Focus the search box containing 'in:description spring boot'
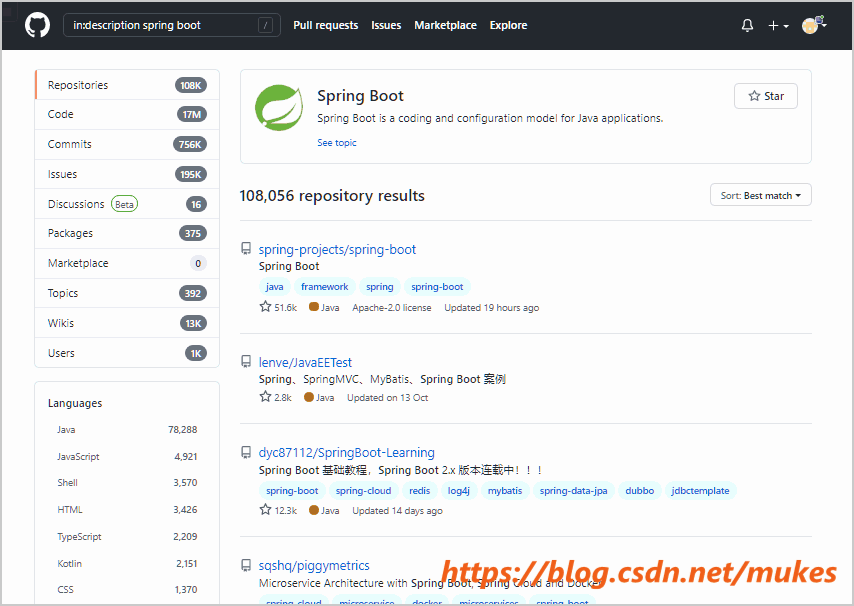This screenshot has width=854, height=606. click(x=172, y=25)
